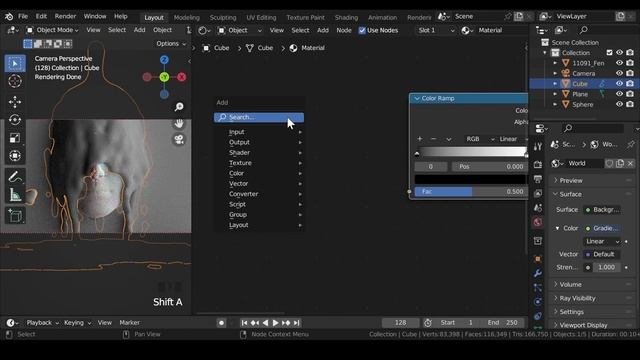Click the gizmo green Y axis
This screenshot has height=360, width=640.
pyautogui.click(x=164, y=77)
